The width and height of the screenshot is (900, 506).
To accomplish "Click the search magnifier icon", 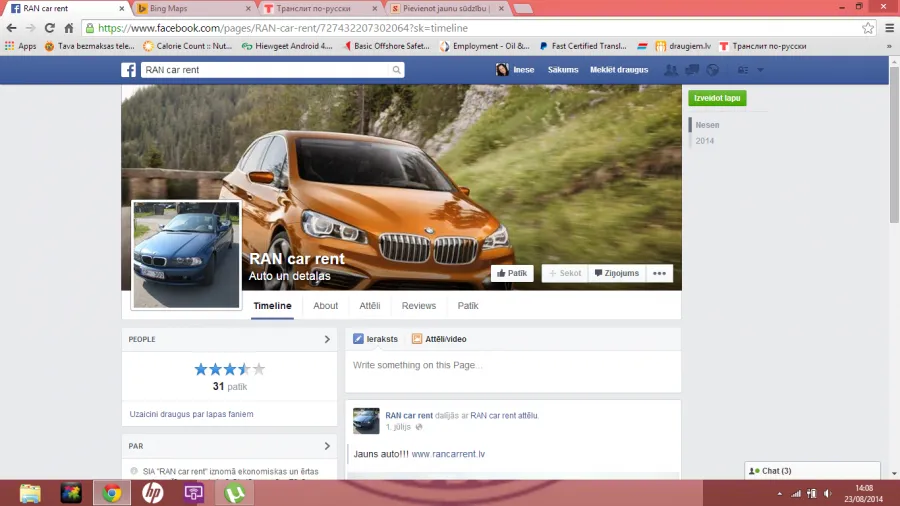I will click(396, 70).
